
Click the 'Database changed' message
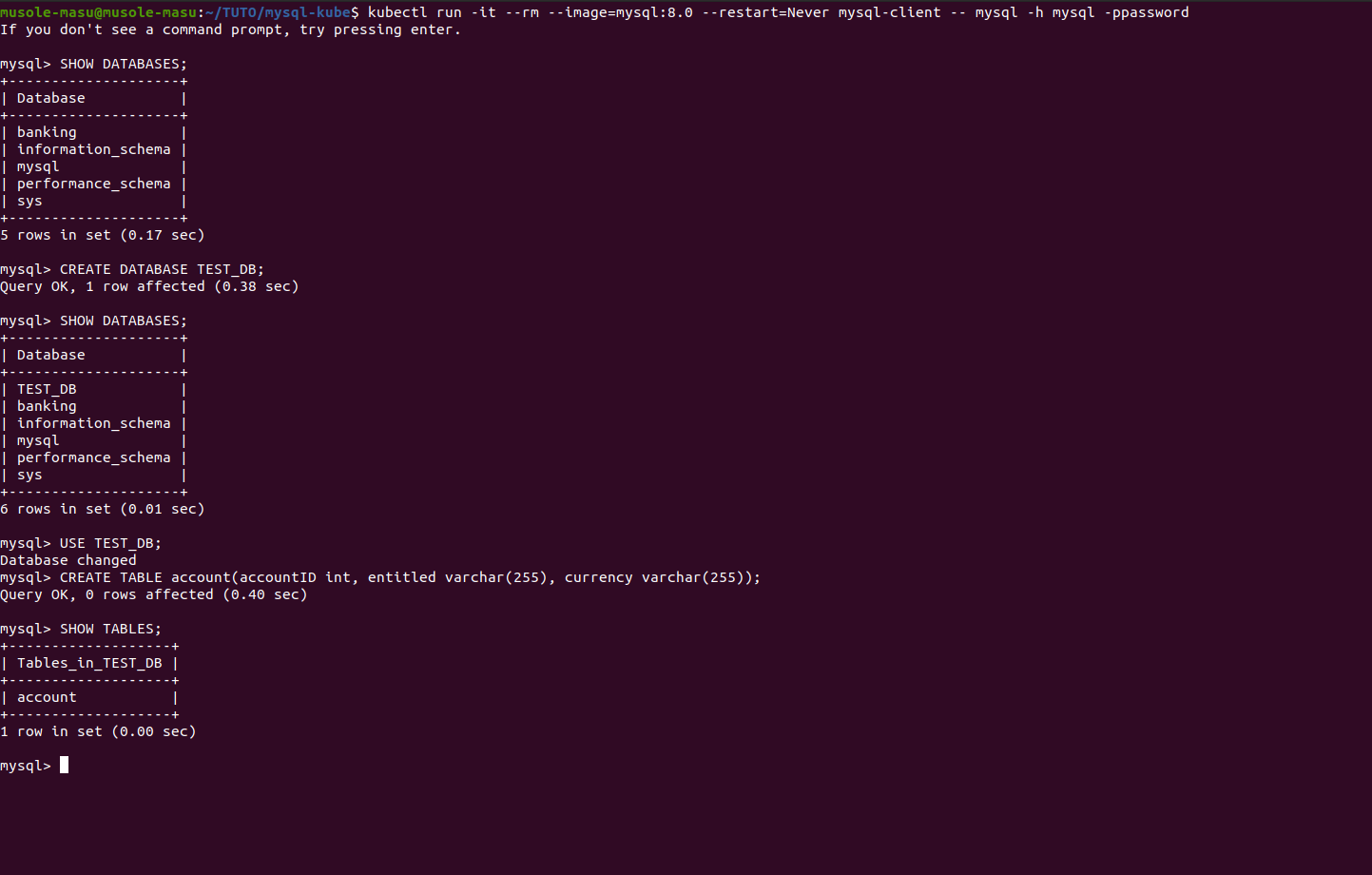[x=68, y=560]
